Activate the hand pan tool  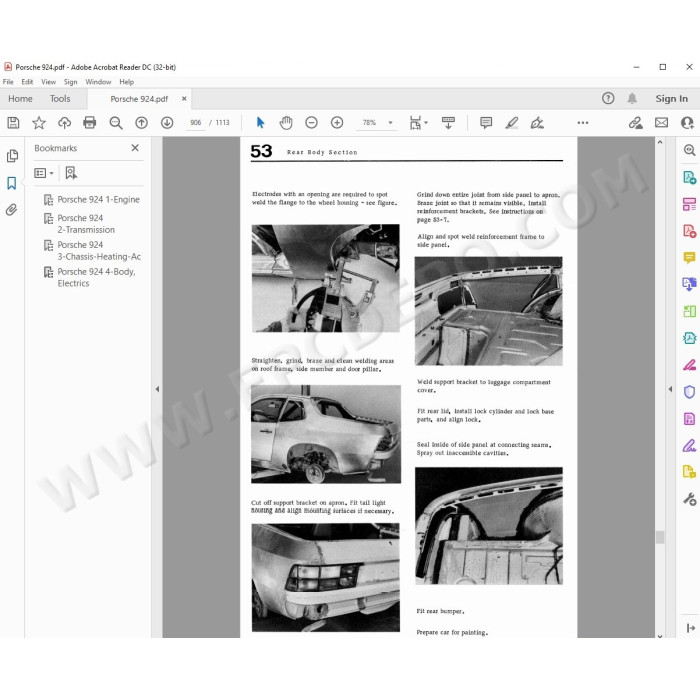point(286,123)
